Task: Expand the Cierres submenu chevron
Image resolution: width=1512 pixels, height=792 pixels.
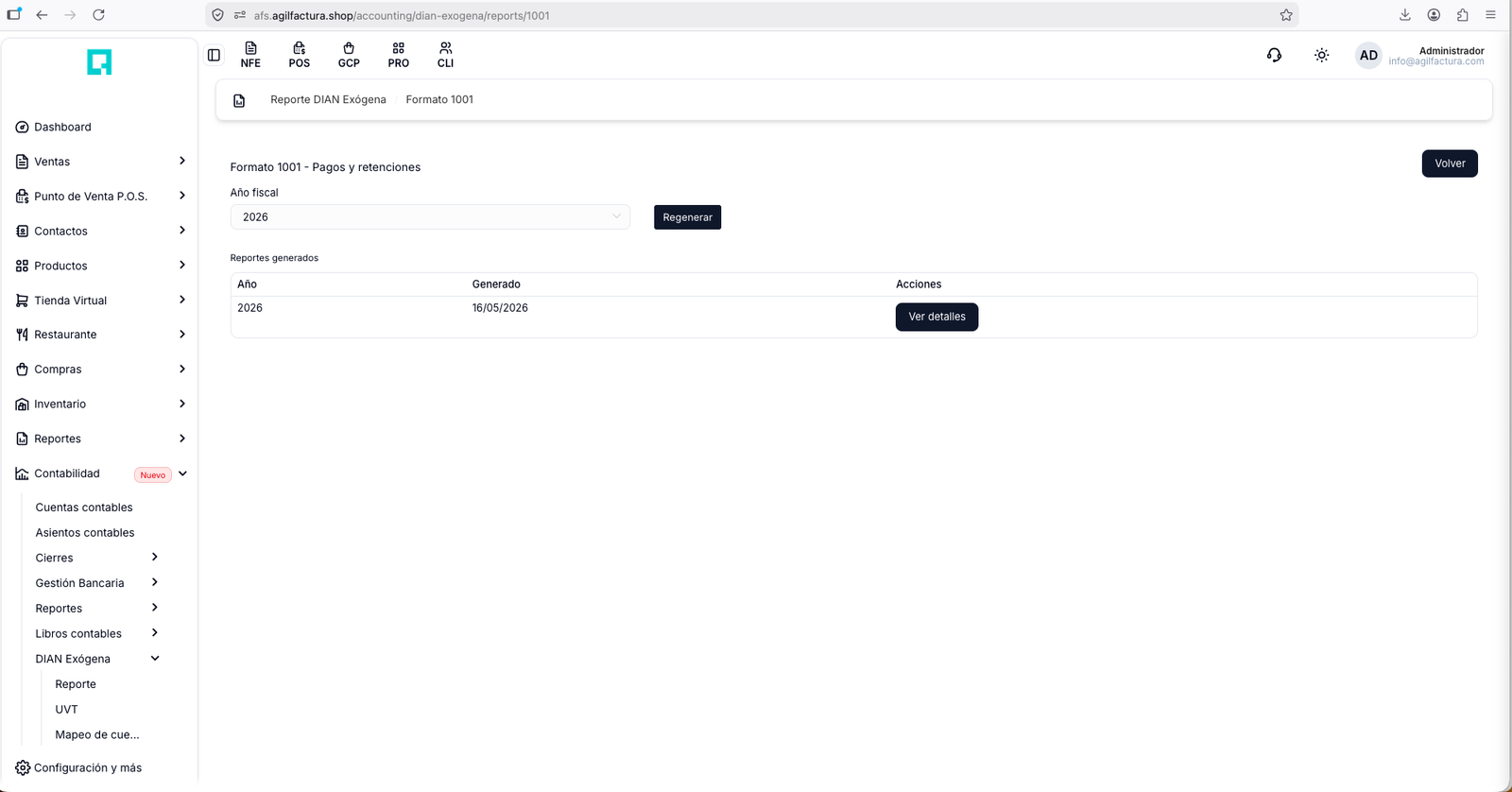Action: pyautogui.click(x=155, y=557)
